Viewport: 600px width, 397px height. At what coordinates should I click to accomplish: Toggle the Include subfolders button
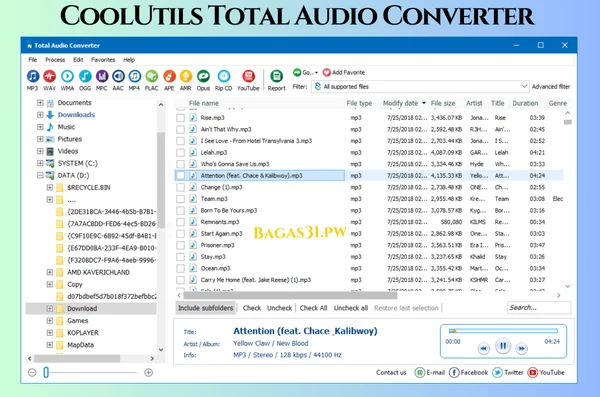(x=205, y=308)
